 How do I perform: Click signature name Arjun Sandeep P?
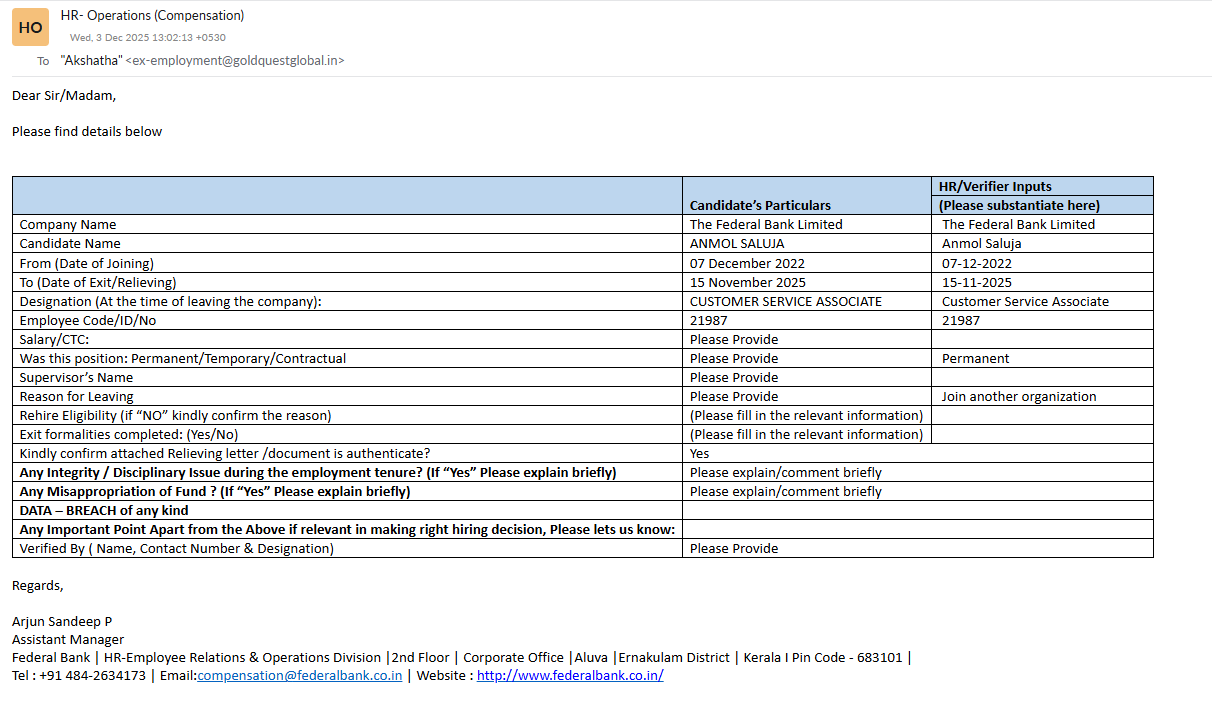62,621
